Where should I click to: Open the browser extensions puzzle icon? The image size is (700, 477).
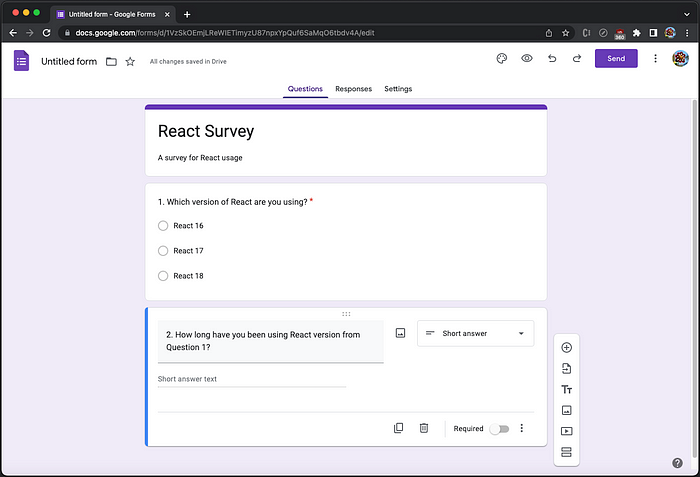coord(637,33)
